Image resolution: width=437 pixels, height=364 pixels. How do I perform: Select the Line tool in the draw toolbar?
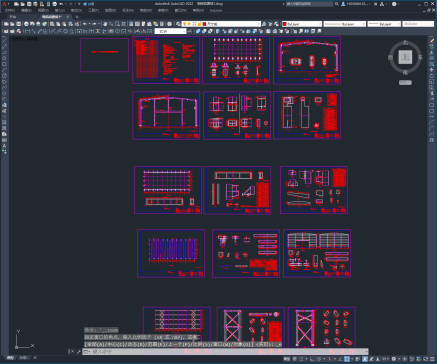click(x=4, y=40)
